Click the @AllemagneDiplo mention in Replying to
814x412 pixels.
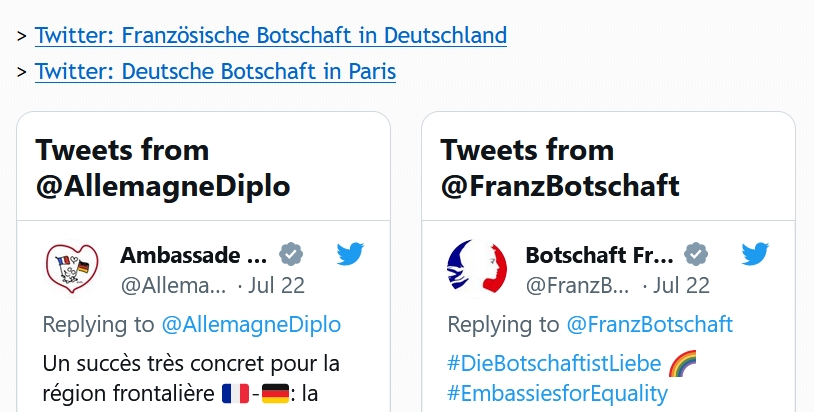tap(251, 325)
